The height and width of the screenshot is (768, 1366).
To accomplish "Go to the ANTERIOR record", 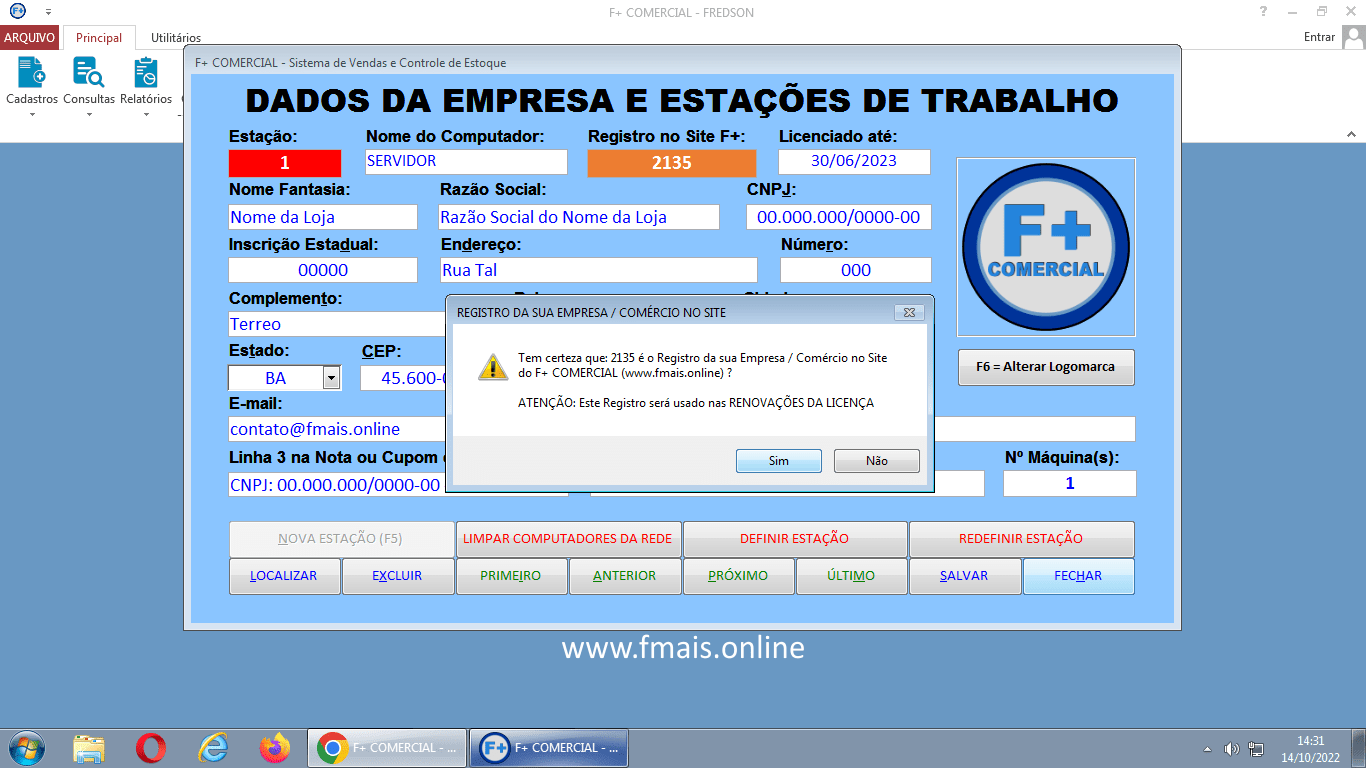I will click(x=625, y=576).
